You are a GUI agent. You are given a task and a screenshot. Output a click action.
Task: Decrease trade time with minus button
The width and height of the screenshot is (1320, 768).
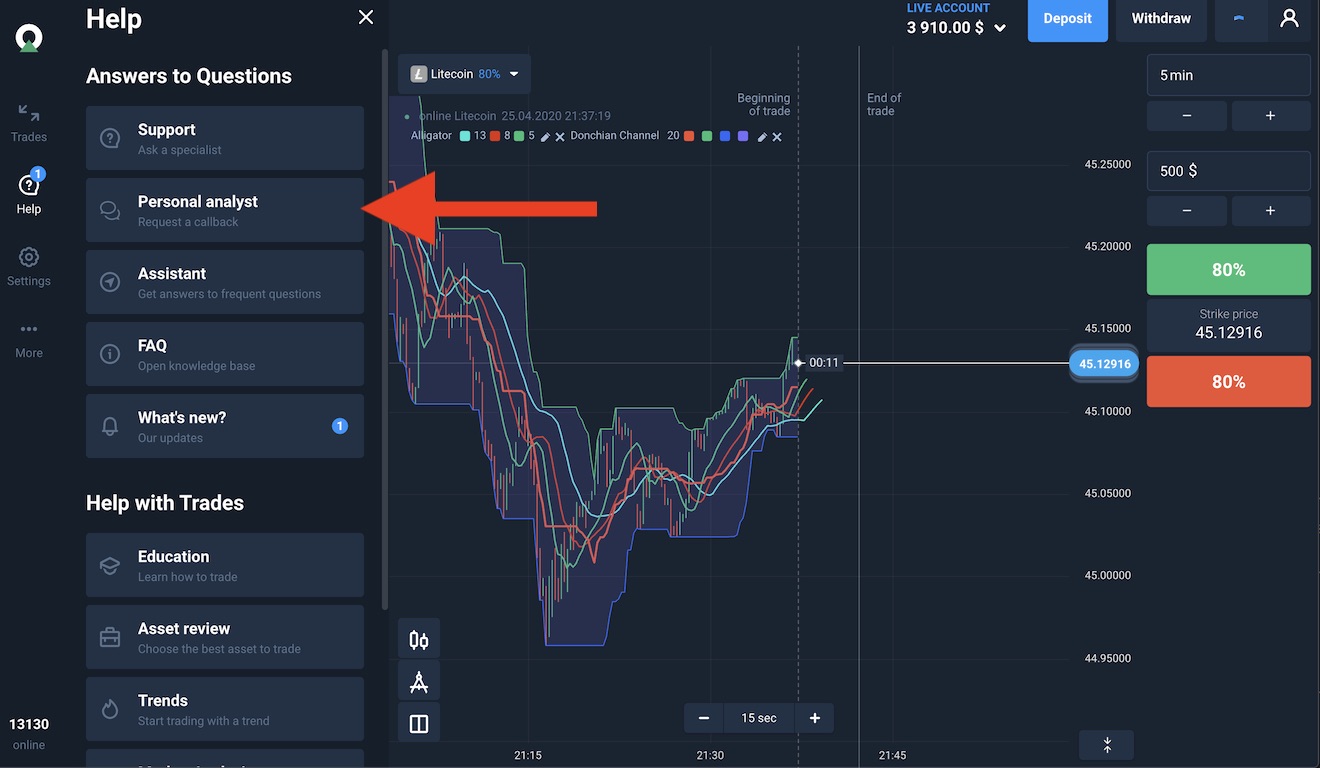(1186, 116)
